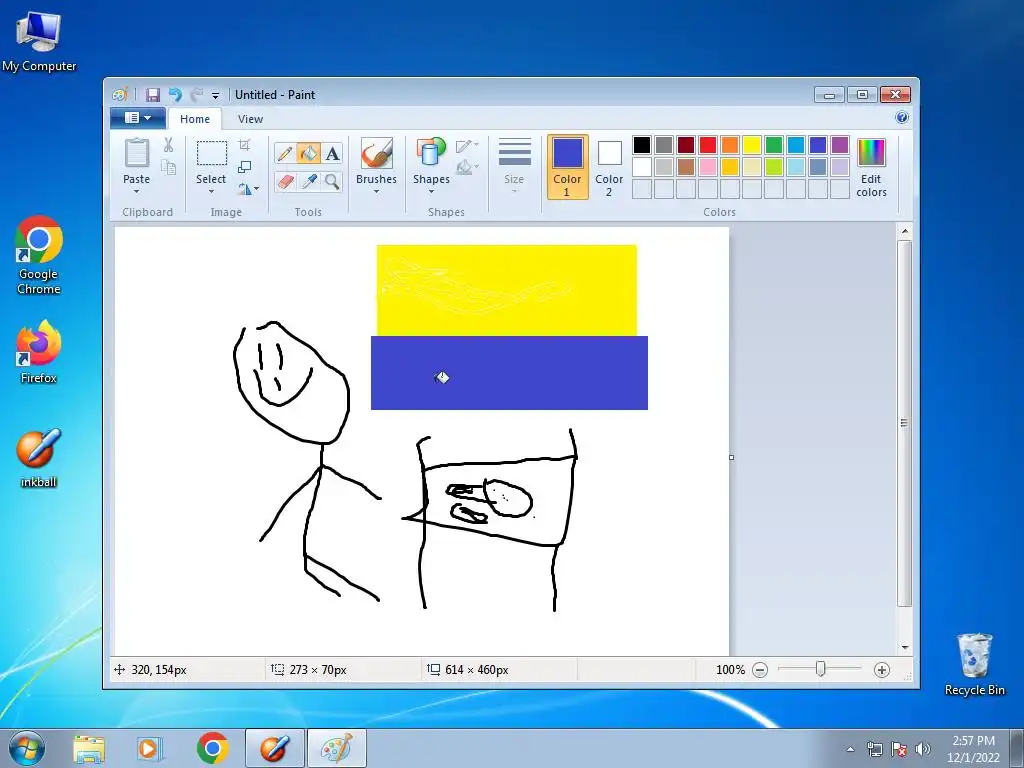
Task: Activate the Color 2 button
Action: tap(609, 167)
